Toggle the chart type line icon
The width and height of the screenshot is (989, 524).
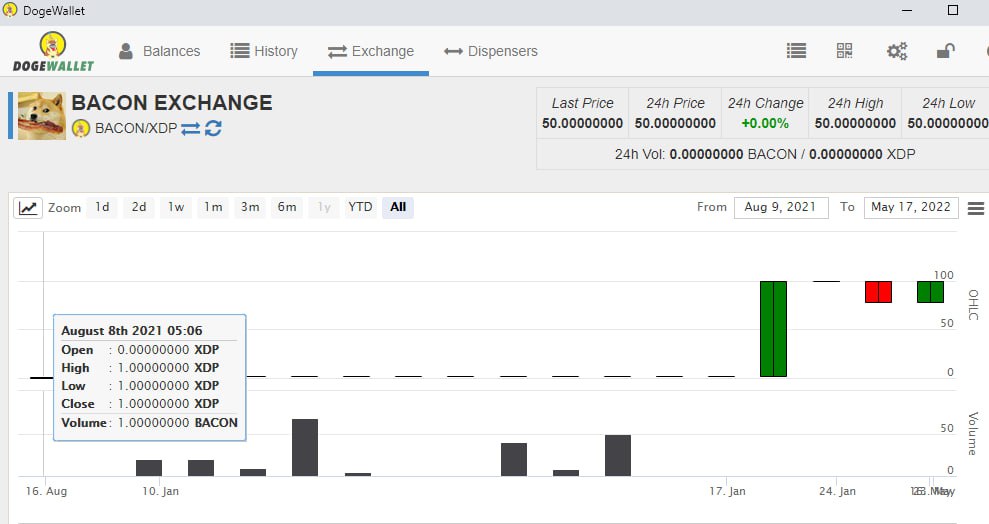(x=28, y=207)
